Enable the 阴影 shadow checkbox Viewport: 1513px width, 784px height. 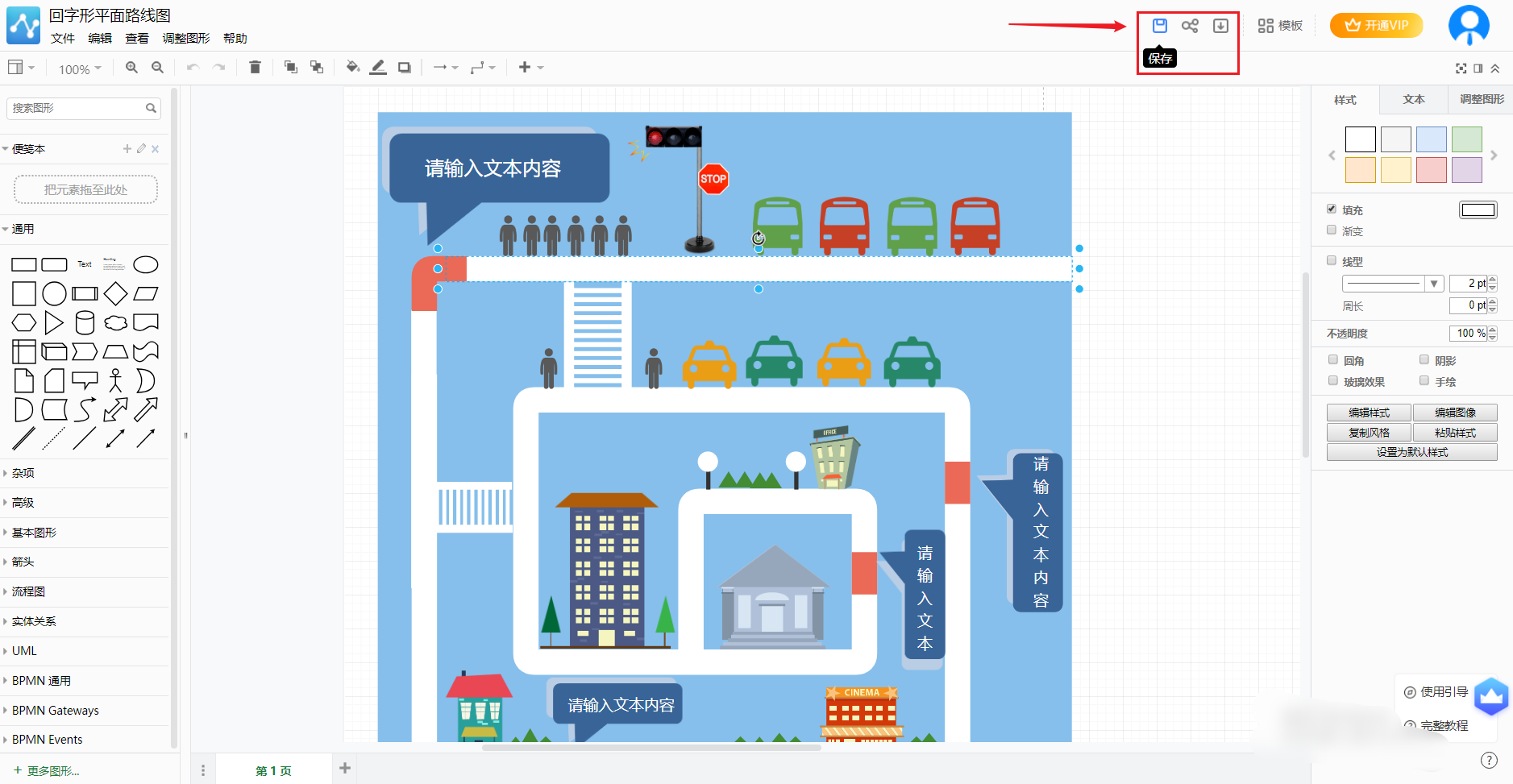(x=1424, y=359)
